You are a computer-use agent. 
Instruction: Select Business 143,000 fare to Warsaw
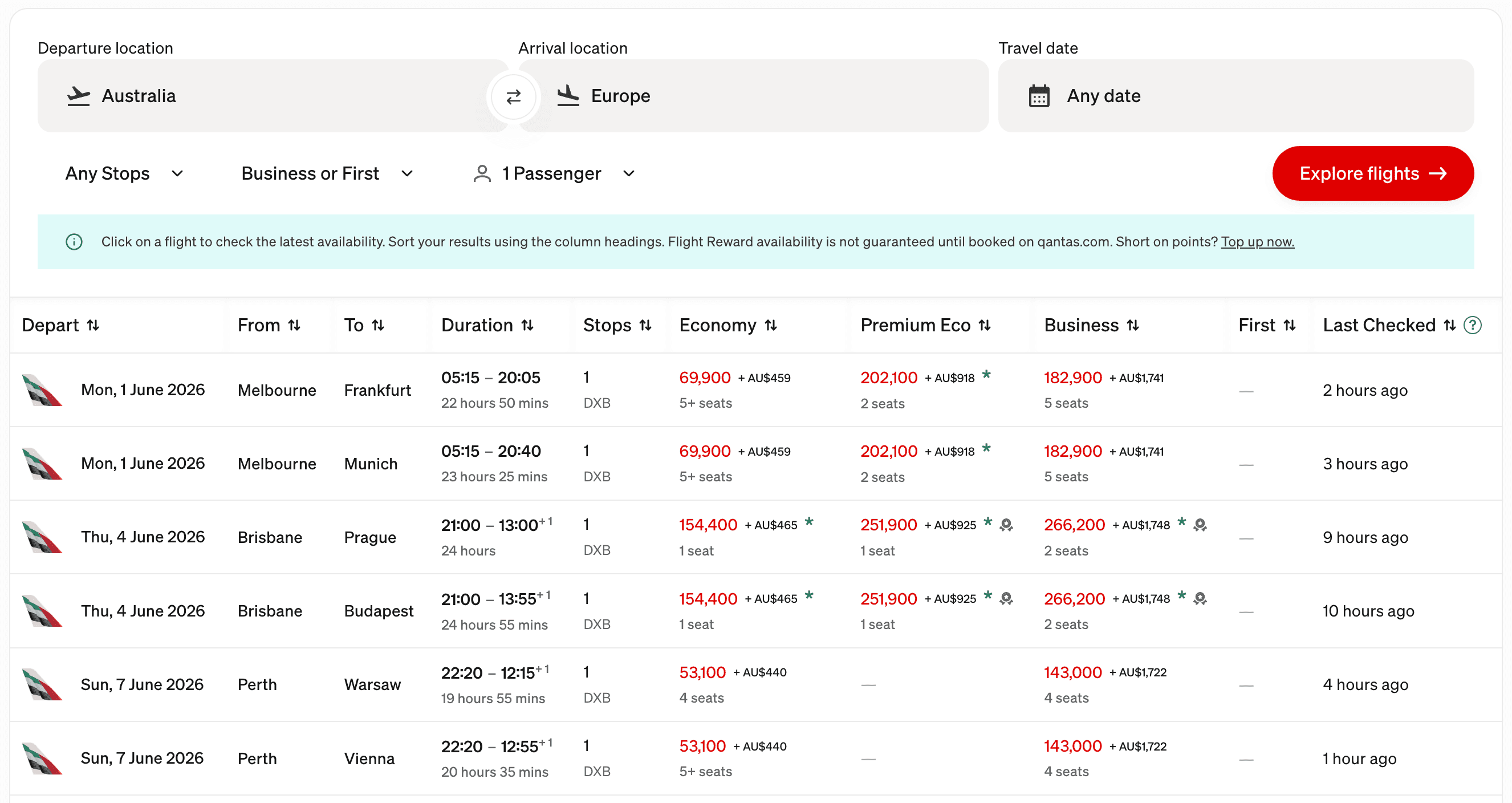(1072, 673)
